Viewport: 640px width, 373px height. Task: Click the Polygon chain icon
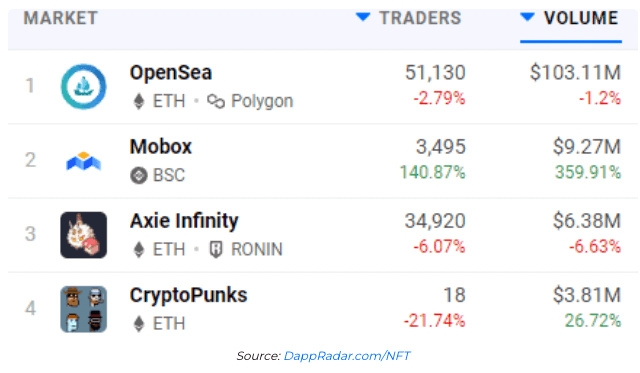[x=216, y=101]
